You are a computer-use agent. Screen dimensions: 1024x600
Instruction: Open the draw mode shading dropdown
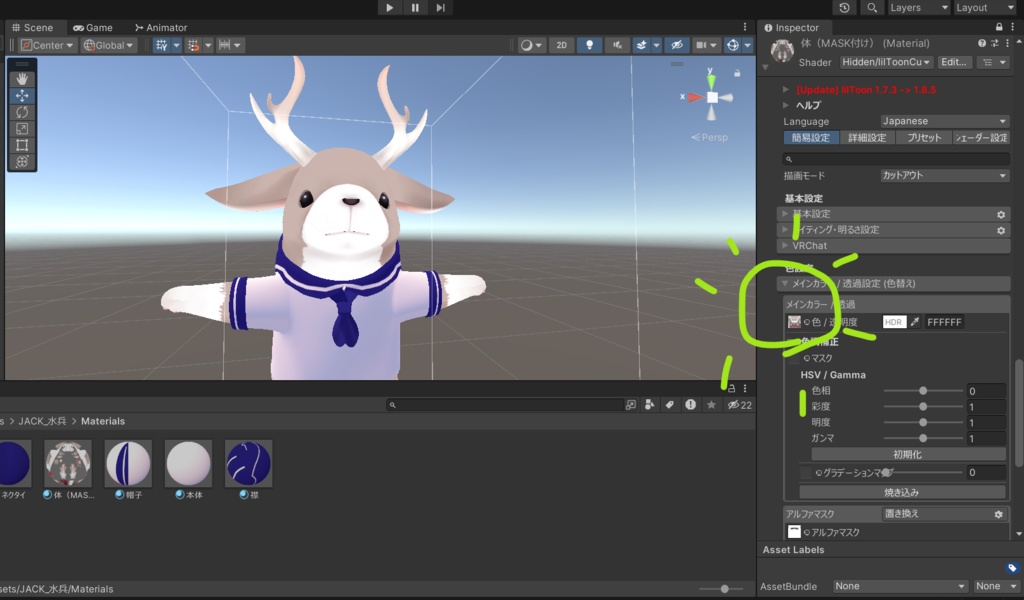pyautogui.click(x=531, y=45)
